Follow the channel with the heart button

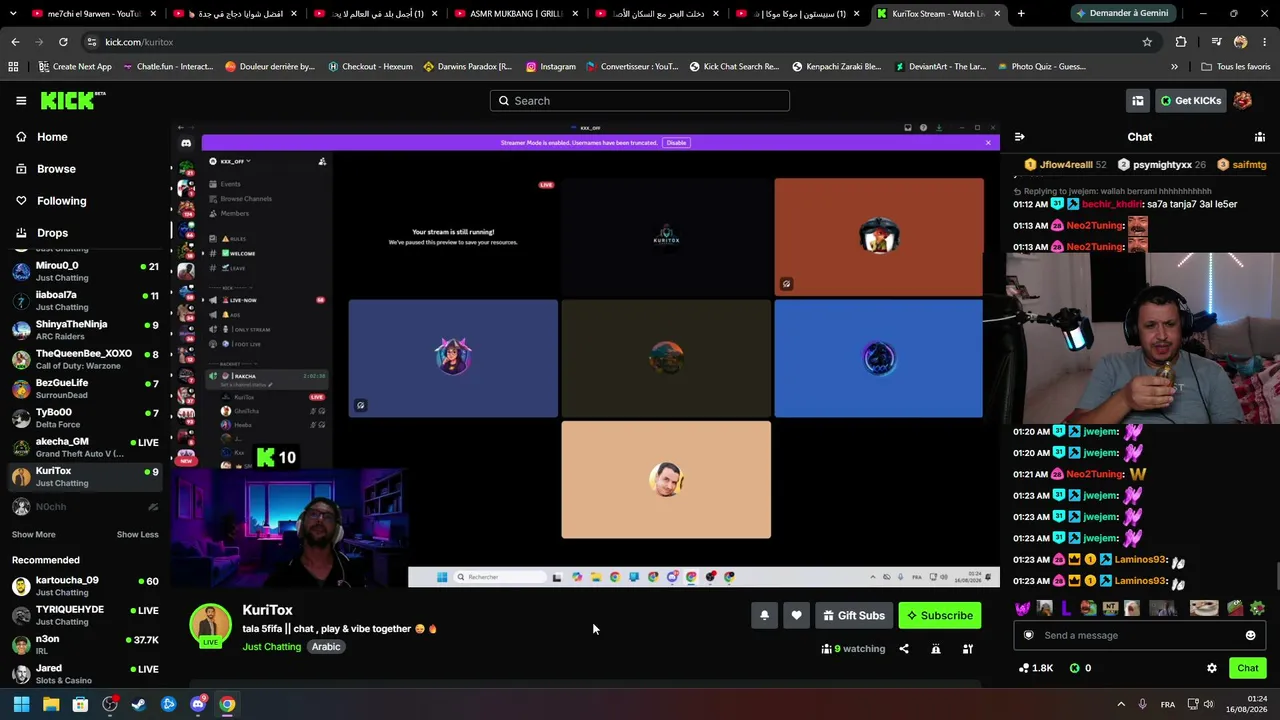[796, 616]
